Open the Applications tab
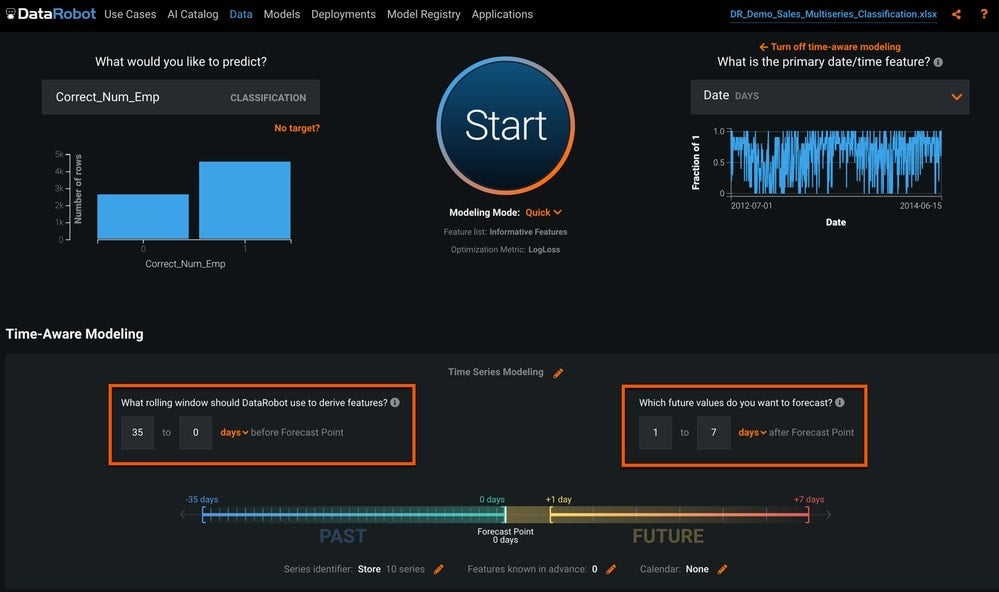999x592 pixels. (x=502, y=14)
